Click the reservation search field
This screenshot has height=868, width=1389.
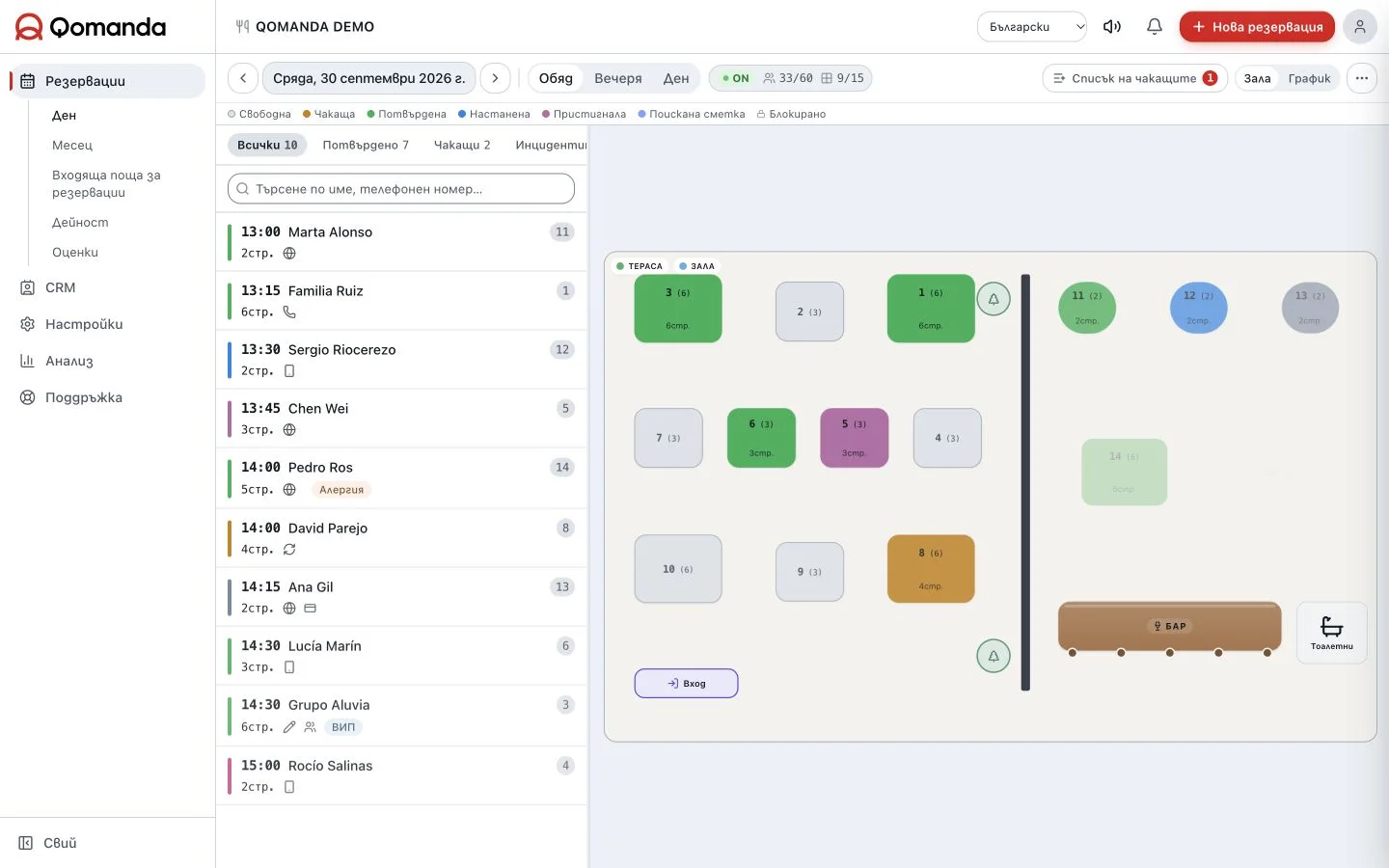click(x=401, y=189)
